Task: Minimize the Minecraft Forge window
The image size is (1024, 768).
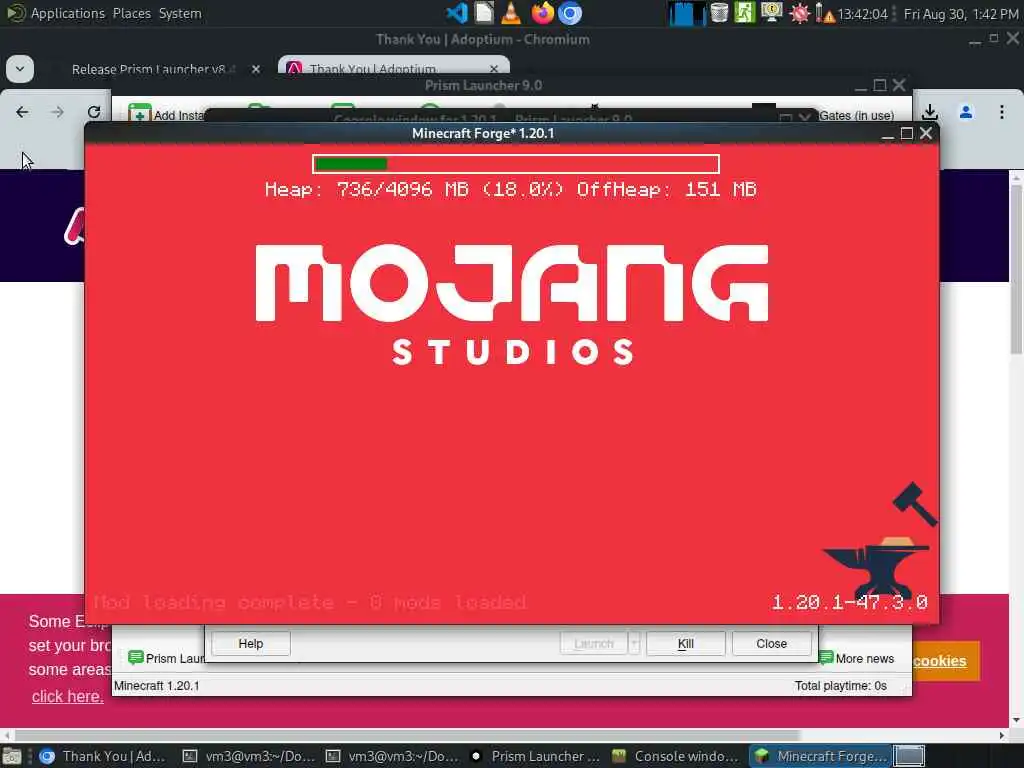Action: [x=887, y=135]
